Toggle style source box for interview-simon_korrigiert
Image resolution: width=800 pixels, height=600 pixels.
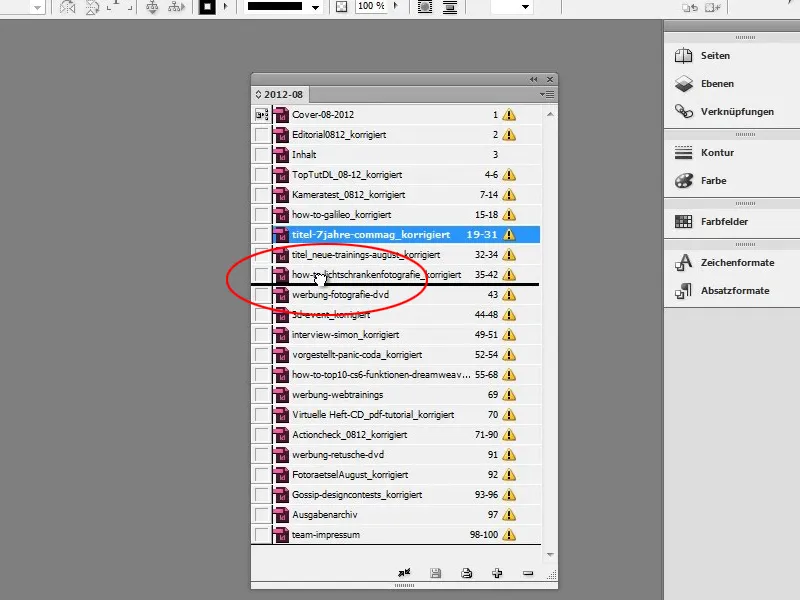262,335
